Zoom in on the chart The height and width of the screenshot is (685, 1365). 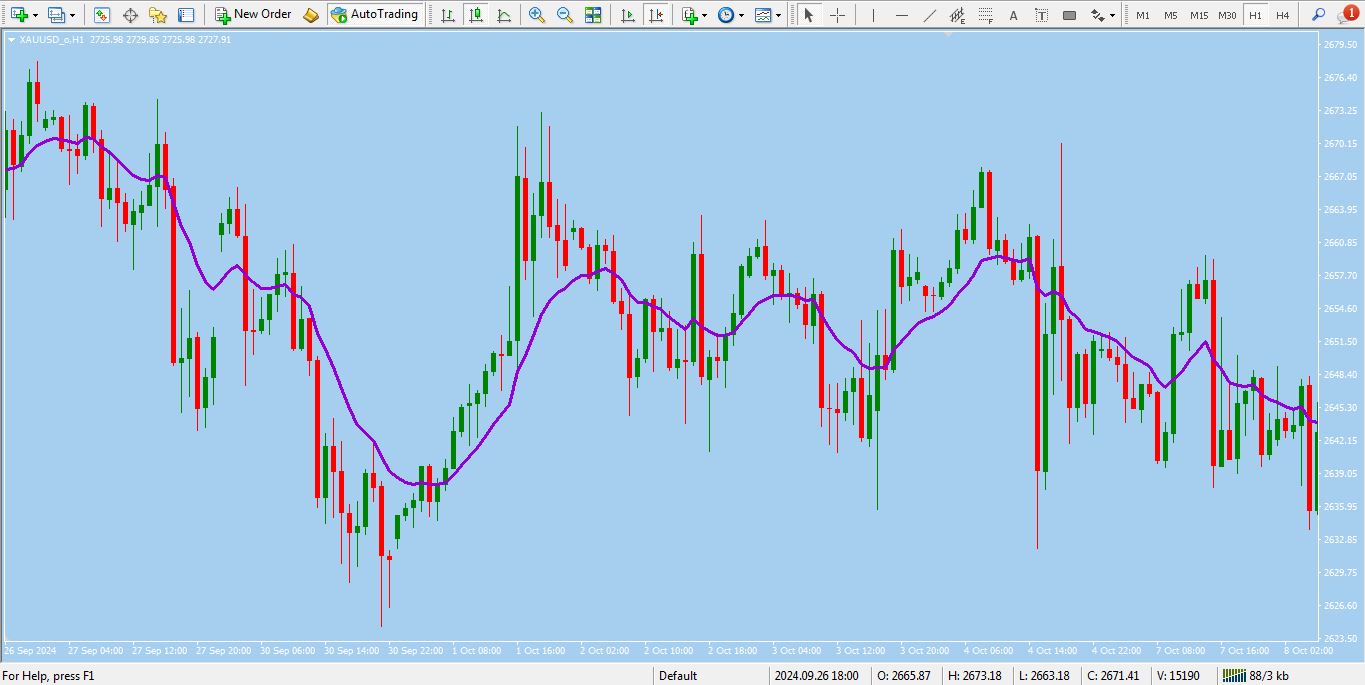tap(537, 15)
